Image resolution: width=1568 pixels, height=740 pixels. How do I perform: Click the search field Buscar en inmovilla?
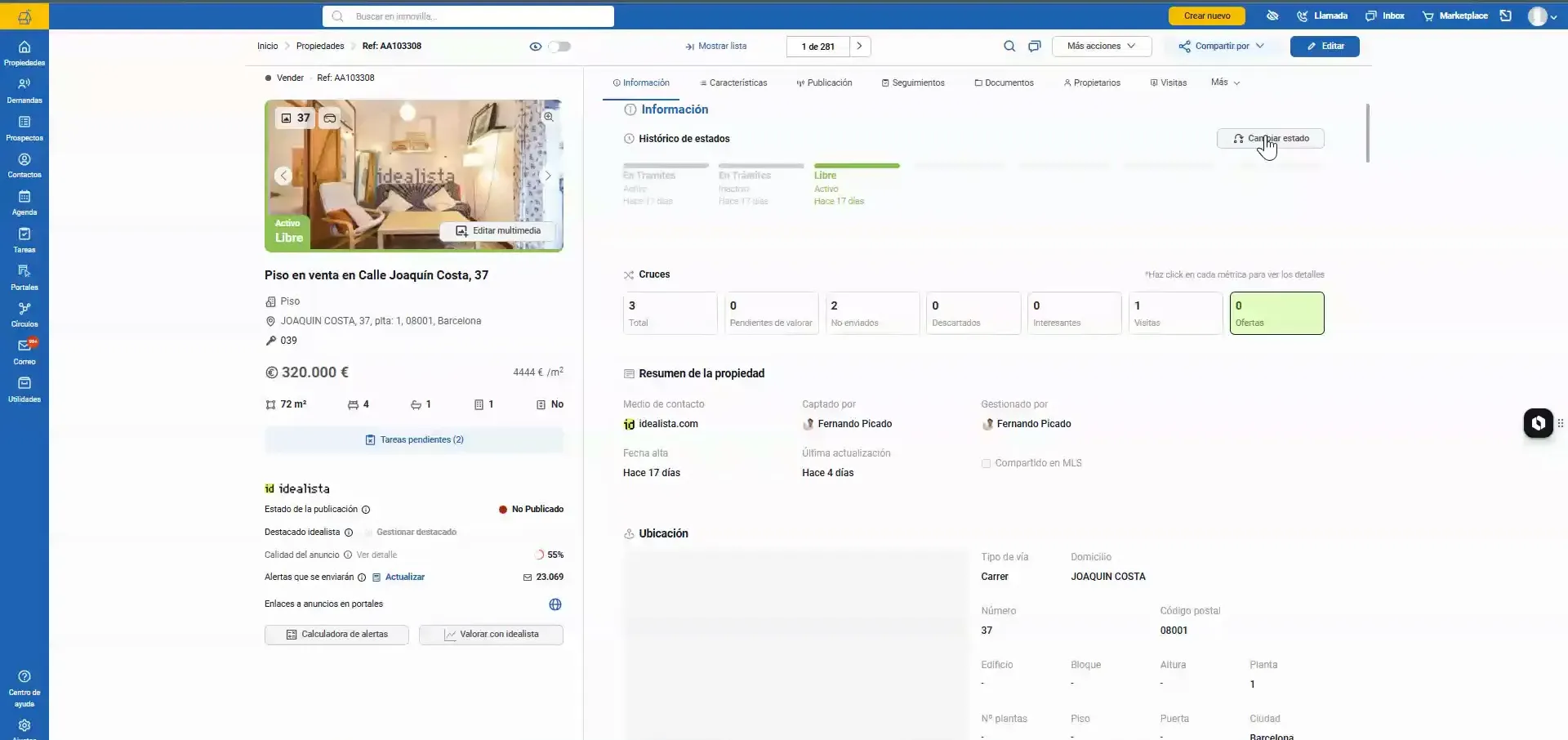point(468,16)
